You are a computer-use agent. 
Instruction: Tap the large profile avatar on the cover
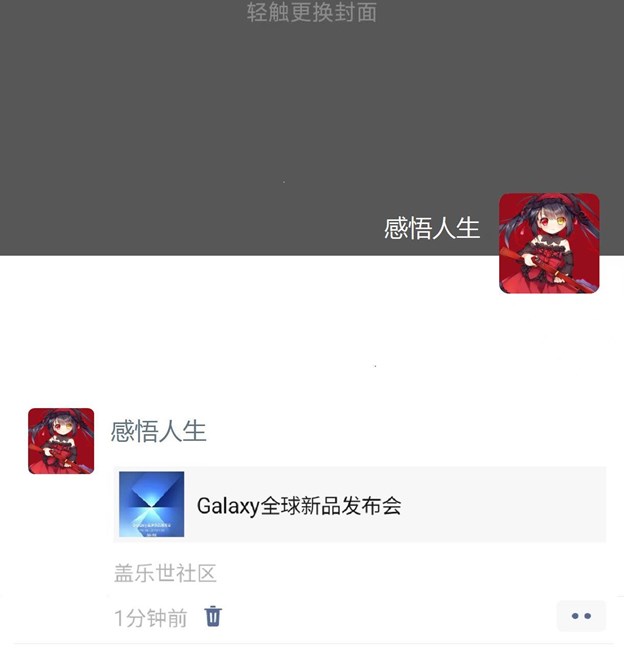pyautogui.click(x=549, y=243)
